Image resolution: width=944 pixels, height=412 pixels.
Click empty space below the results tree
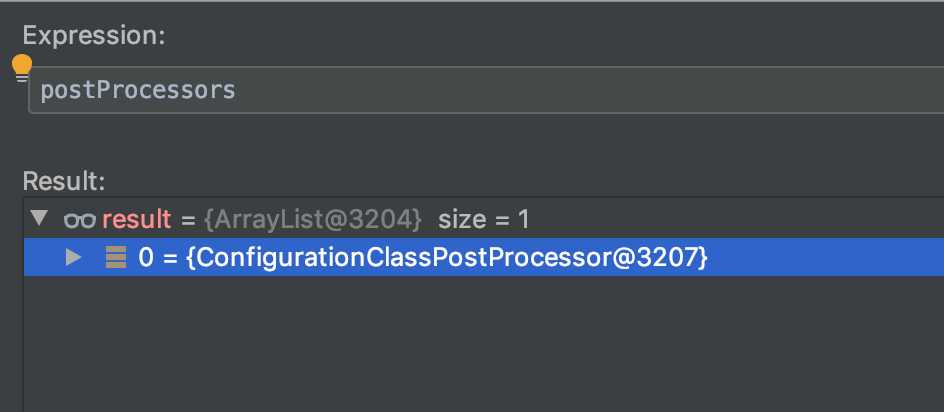[x=482, y=343]
